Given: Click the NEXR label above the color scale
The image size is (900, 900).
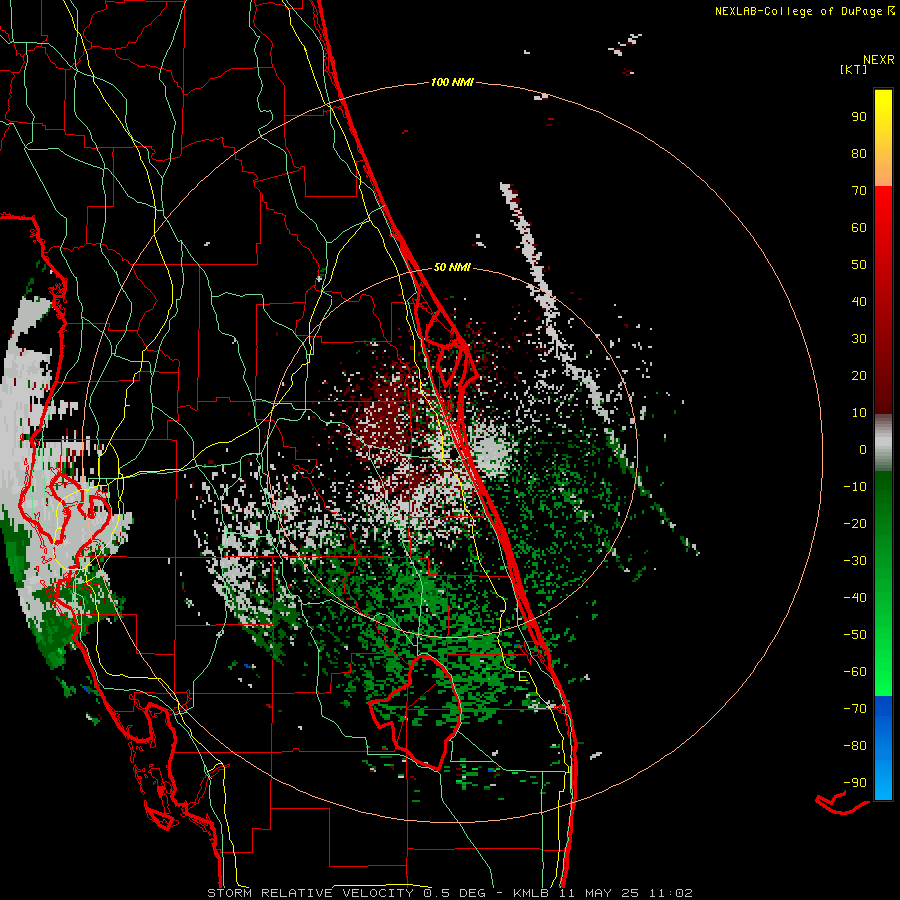Looking at the screenshot, I should point(879,60).
